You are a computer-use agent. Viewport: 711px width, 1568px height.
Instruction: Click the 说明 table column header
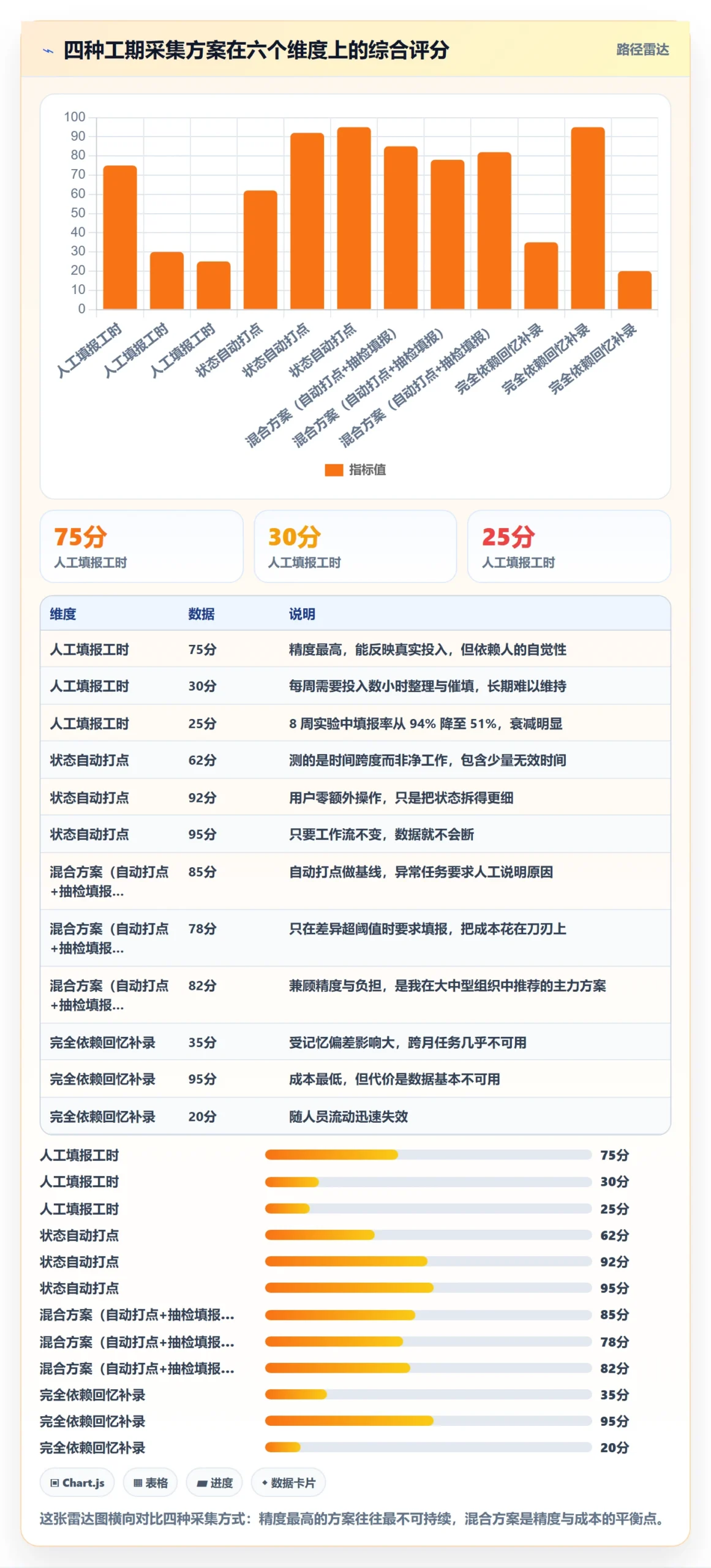tap(303, 614)
